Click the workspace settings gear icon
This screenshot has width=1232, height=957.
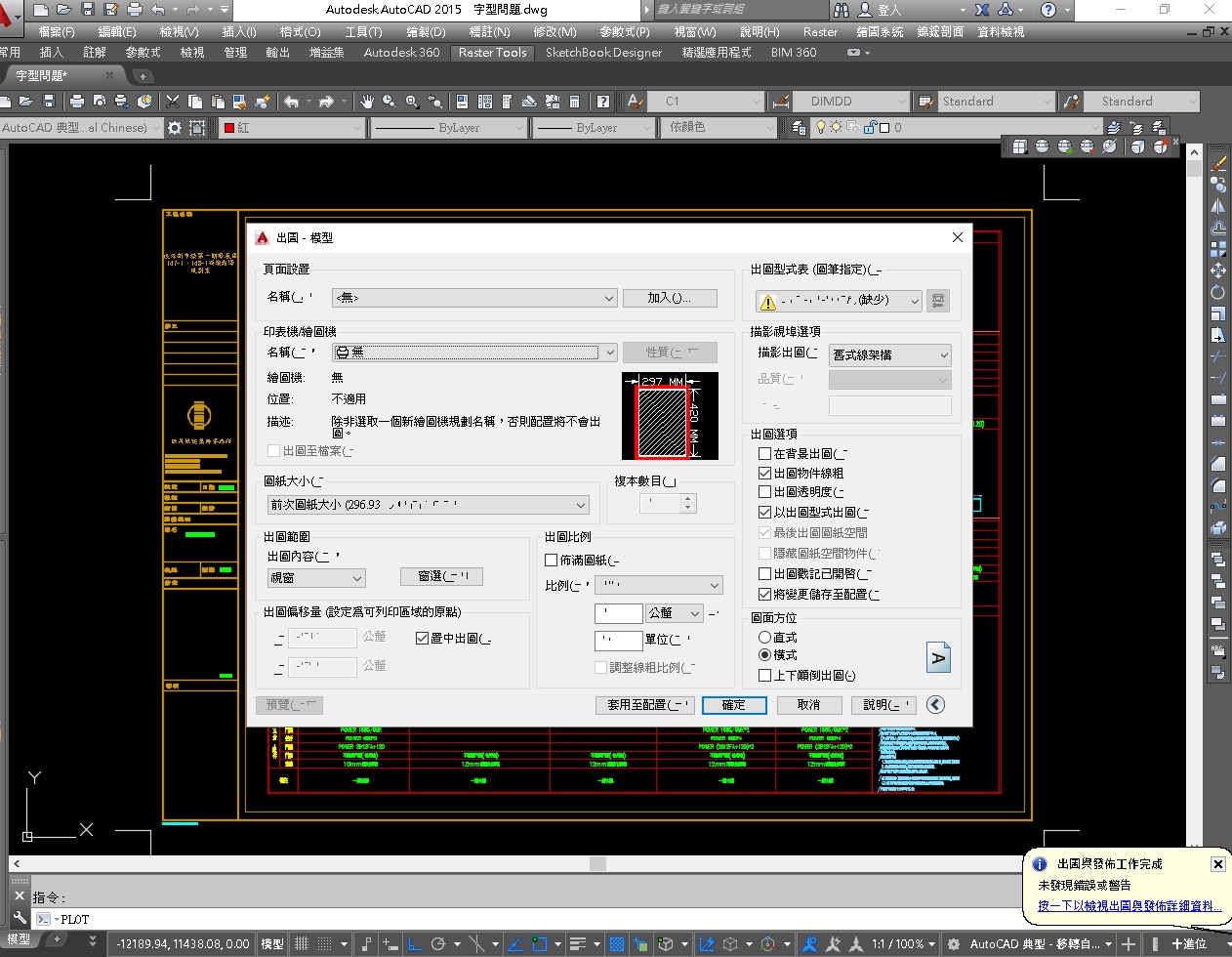point(175,127)
